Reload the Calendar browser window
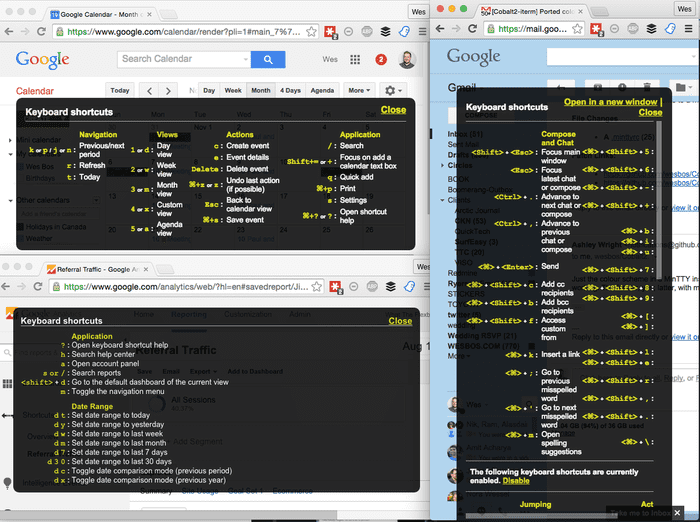Viewport: 700px width, 522px height. pos(41,32)
